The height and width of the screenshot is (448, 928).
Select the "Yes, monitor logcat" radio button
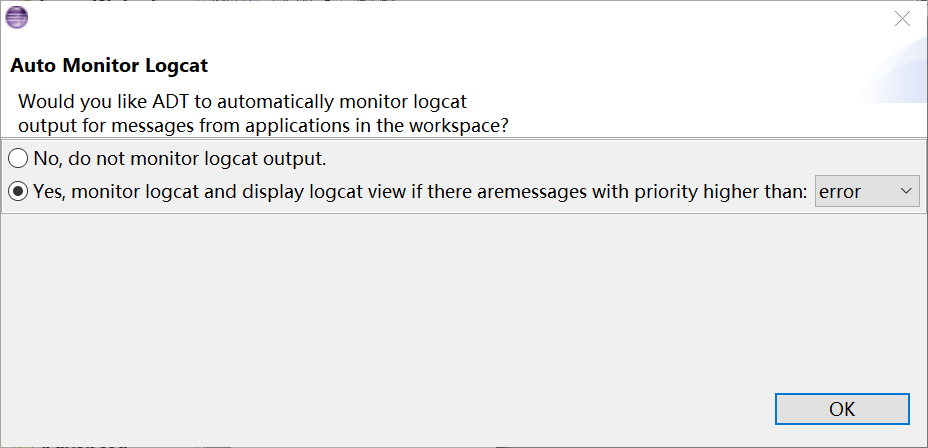click(x=18, y=191)
